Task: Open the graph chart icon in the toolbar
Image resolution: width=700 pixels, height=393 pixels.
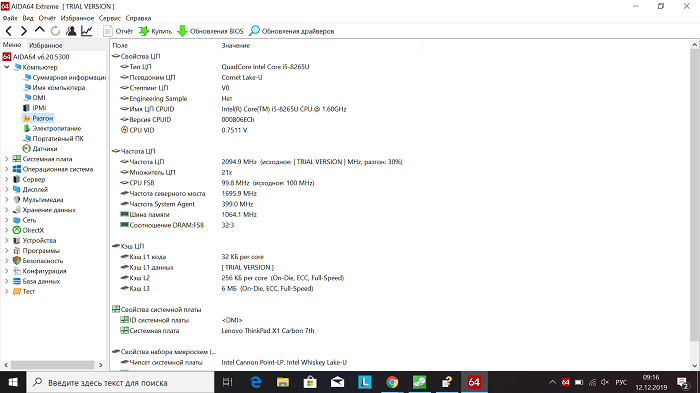Action: click(87, 31)
